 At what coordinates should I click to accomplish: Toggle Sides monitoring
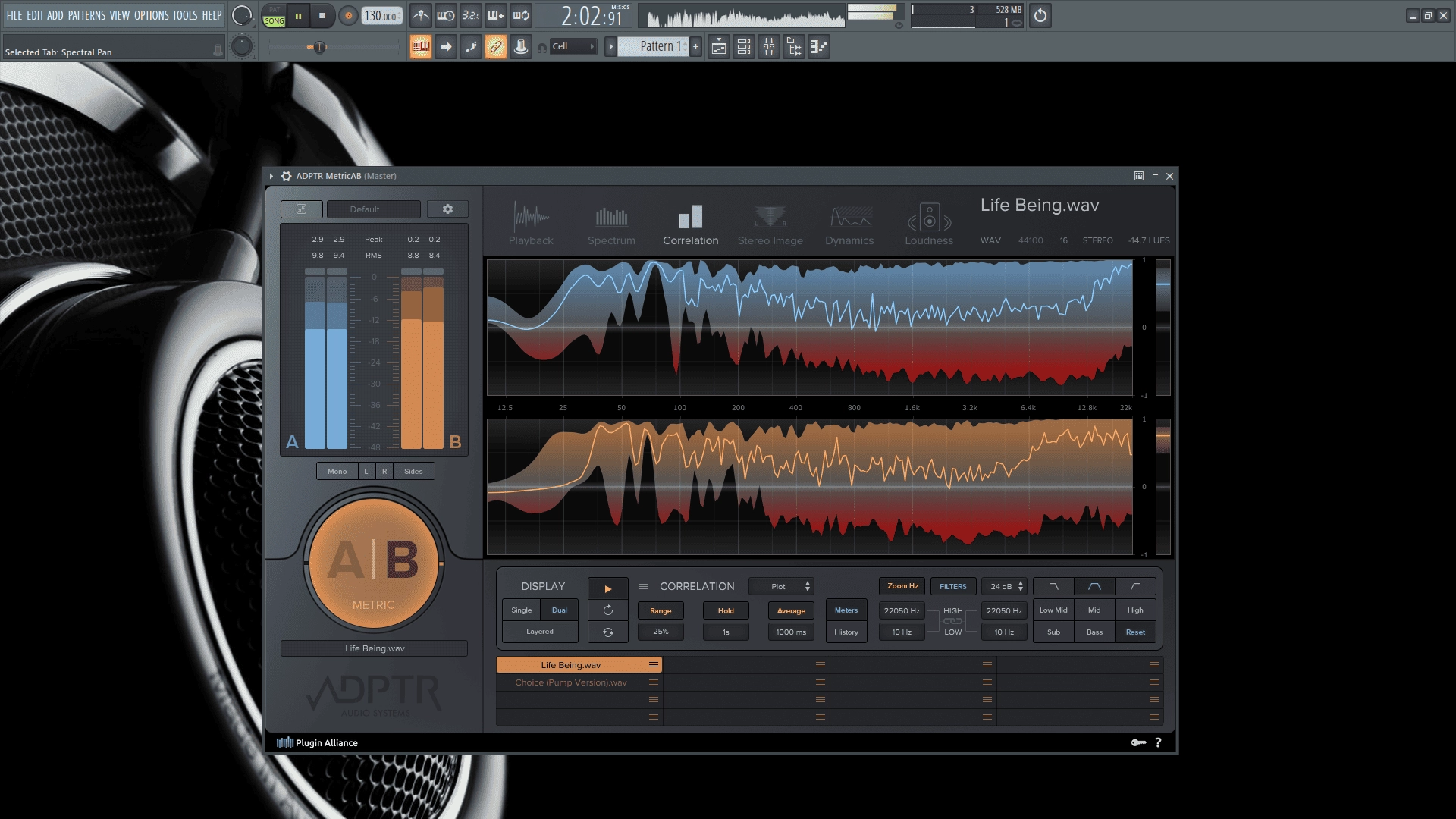[413, 472]
